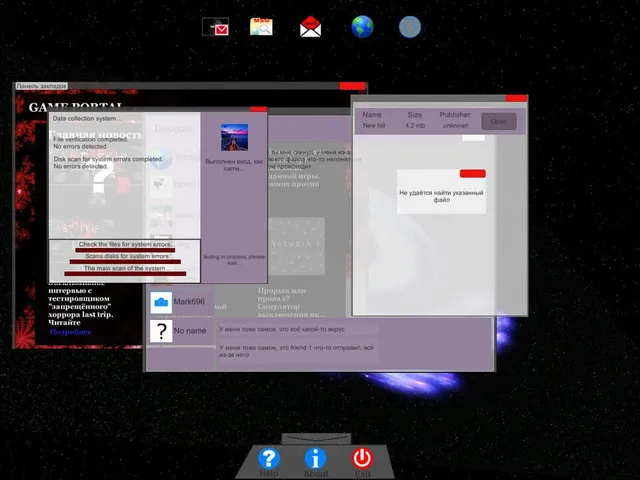Click the GAME PORTAL page title
The image size is (640, 480).
point(76,107)
